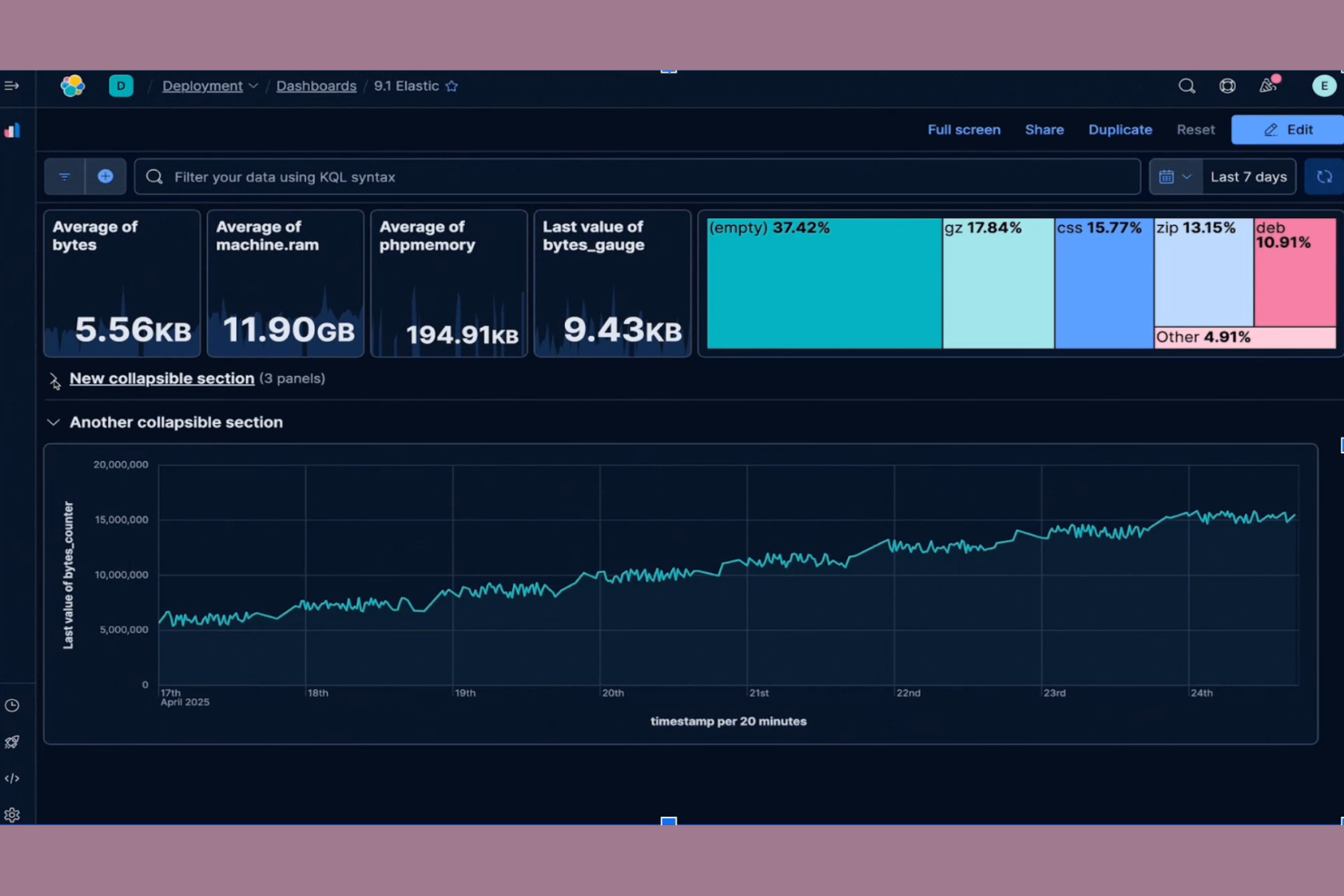
Task: Collapse Another collapsible section
Action: [54, 421]
